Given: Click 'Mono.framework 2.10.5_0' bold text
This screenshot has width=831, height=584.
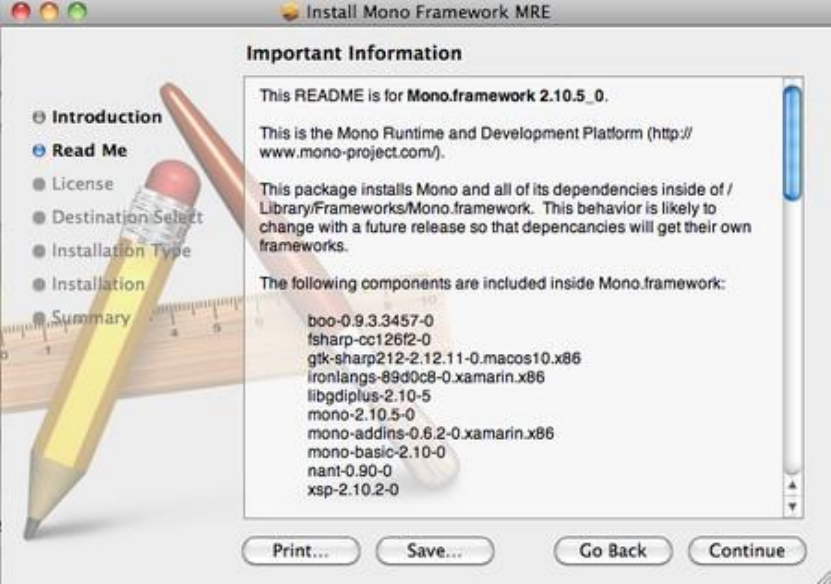Looking at the screenshot, I should click(x=505, y=96).
